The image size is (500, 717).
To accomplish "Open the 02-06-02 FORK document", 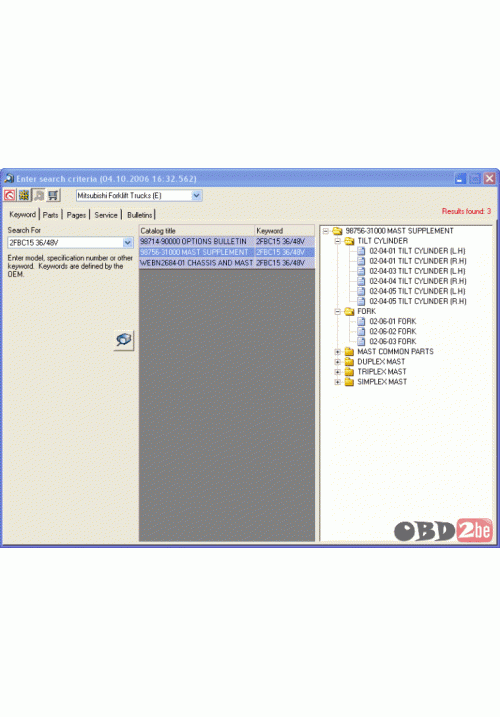I will point(392,332).
